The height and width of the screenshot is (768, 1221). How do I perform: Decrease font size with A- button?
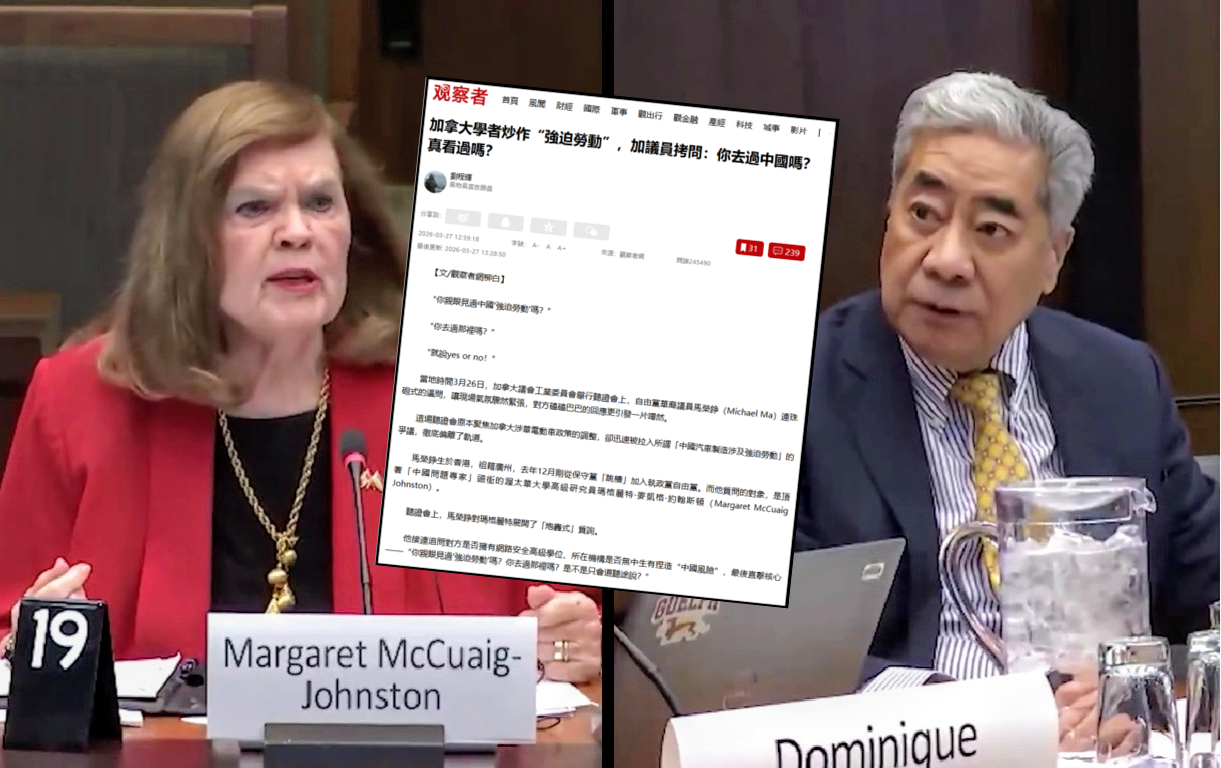click(x=535, y=244)
